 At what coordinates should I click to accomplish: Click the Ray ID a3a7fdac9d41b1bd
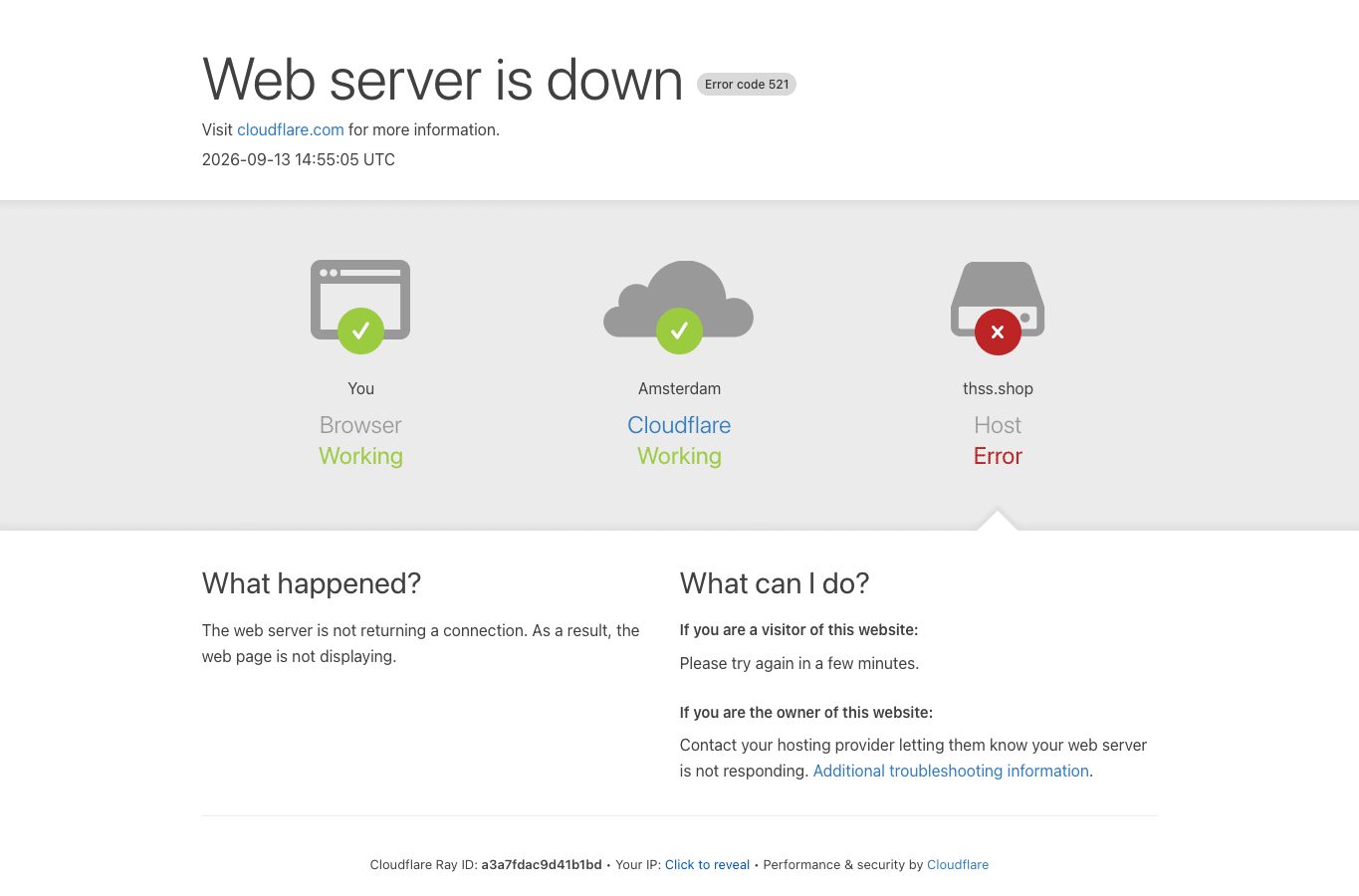(542, 864)
